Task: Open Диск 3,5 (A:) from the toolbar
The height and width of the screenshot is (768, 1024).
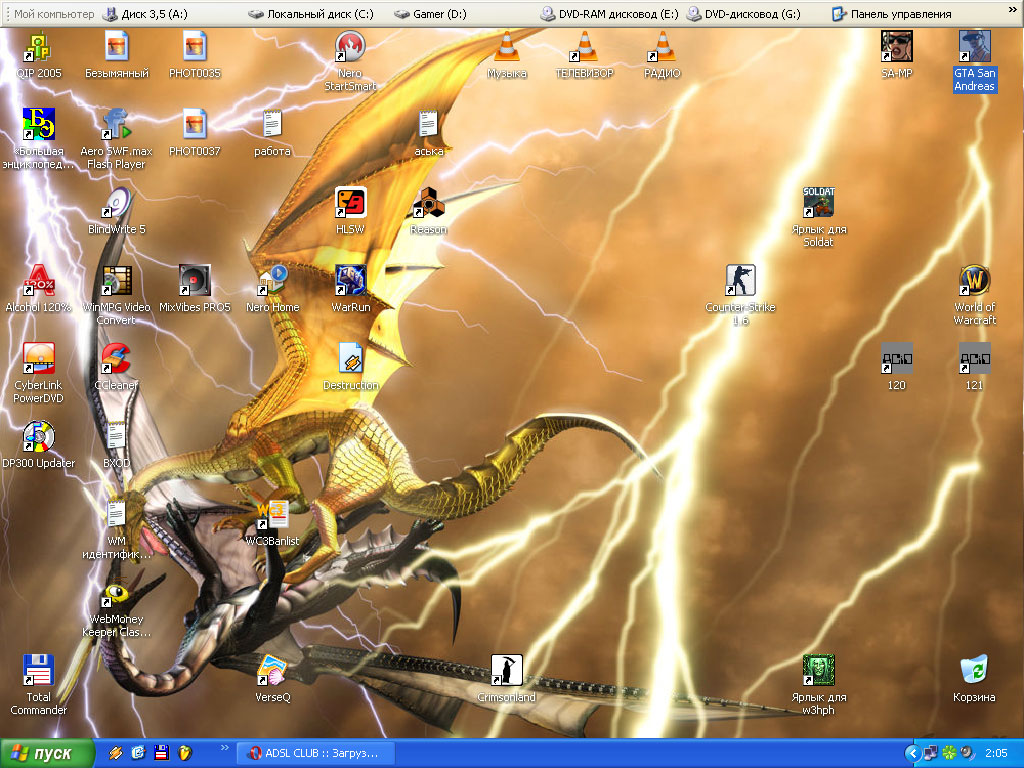Action: (145, 14)
